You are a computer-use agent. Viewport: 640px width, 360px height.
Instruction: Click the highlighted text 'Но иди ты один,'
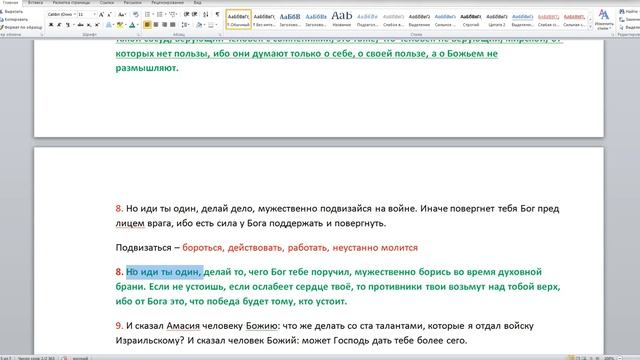pos(164,272)
